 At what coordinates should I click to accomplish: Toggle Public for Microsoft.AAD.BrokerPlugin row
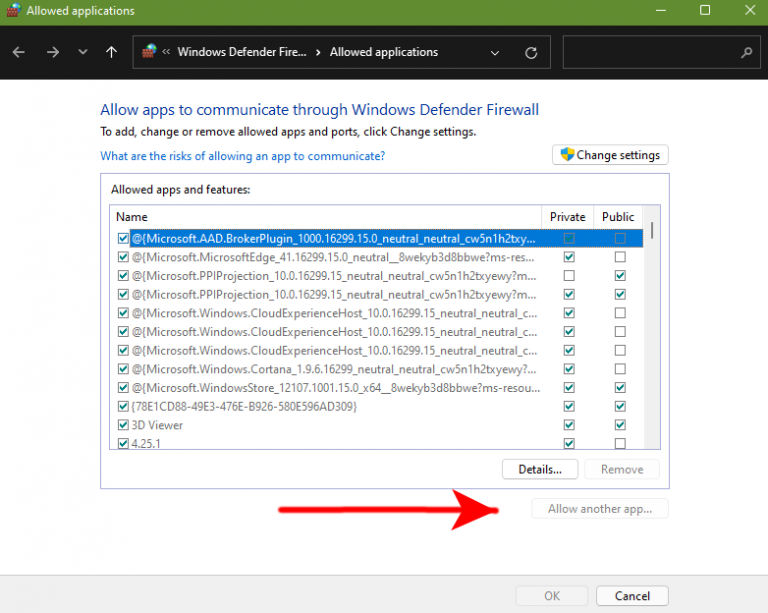point(620,238)
